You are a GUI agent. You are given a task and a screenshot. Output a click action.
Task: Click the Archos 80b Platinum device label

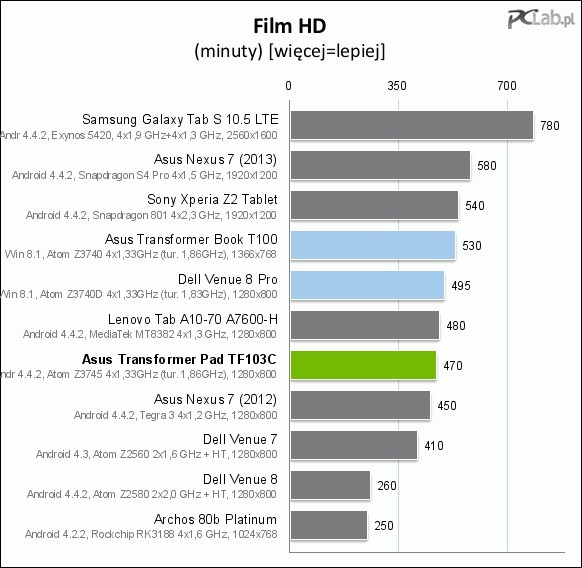[x=215, y=519]
